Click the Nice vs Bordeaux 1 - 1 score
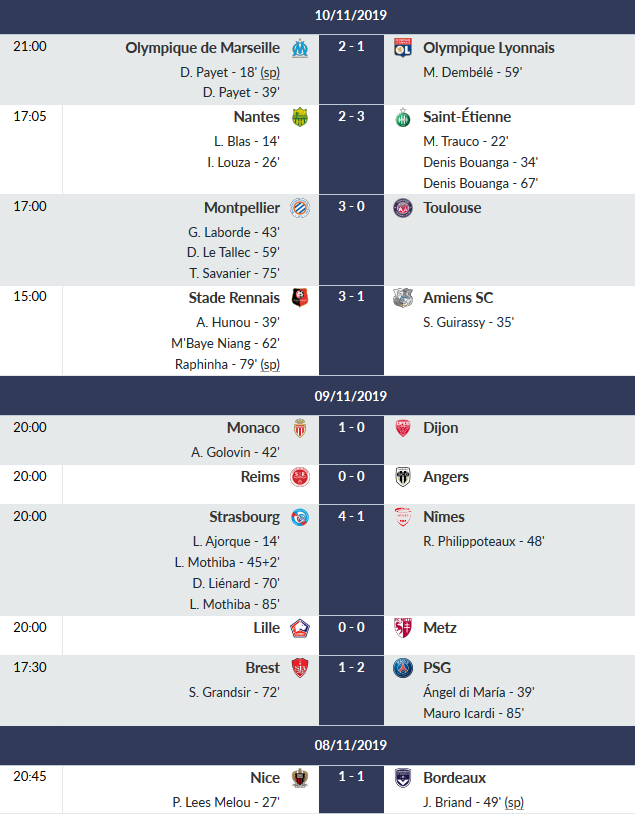This screenshot has height=814, width=635. [x=351, y=778]
